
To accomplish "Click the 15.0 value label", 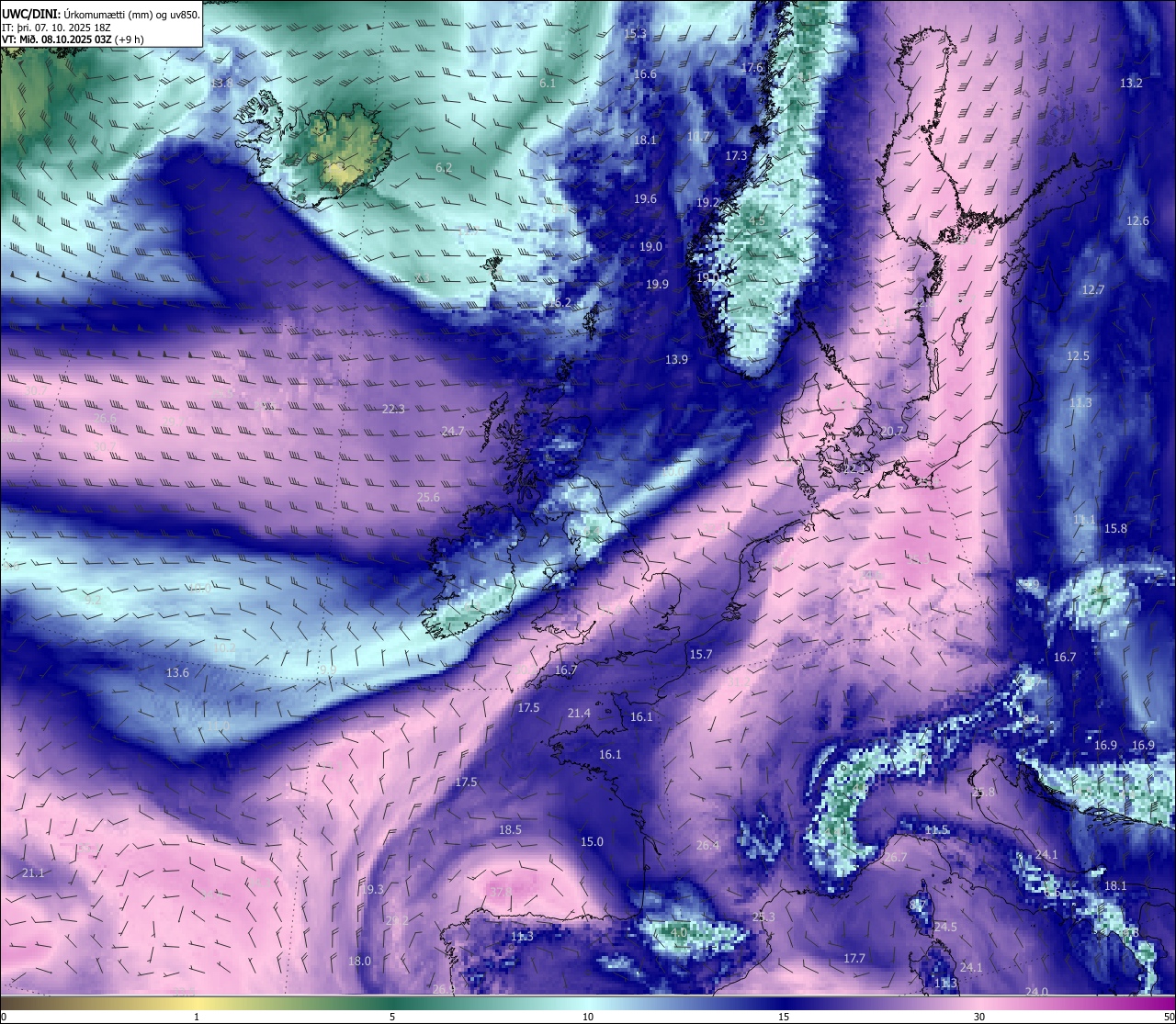I will coord(592,842).
